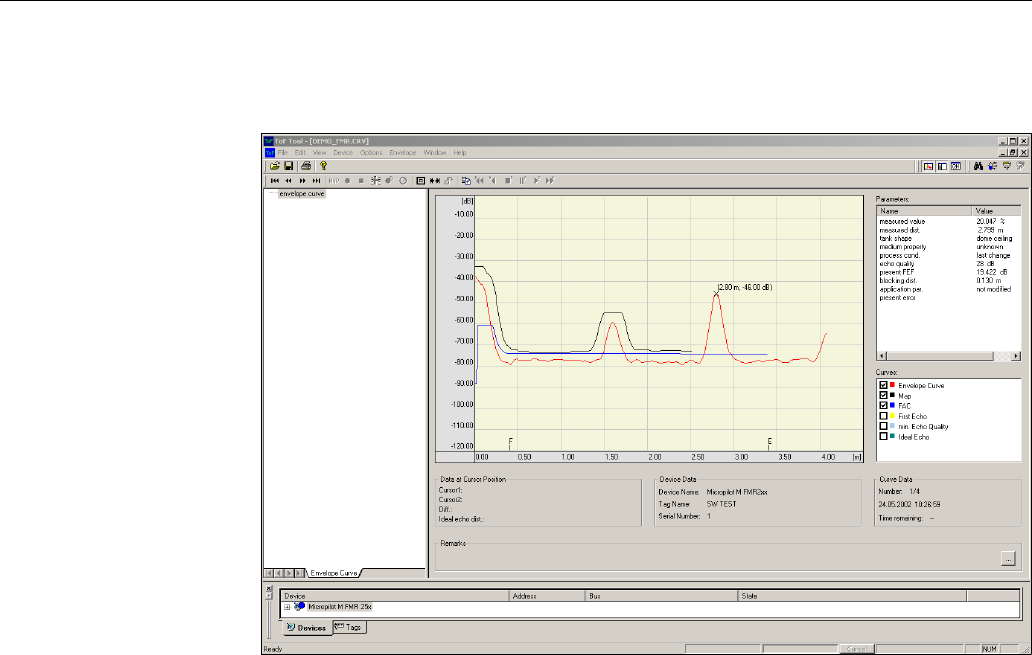
Task: Select the blocking dist. parameter row
Action: coord(948,280)
